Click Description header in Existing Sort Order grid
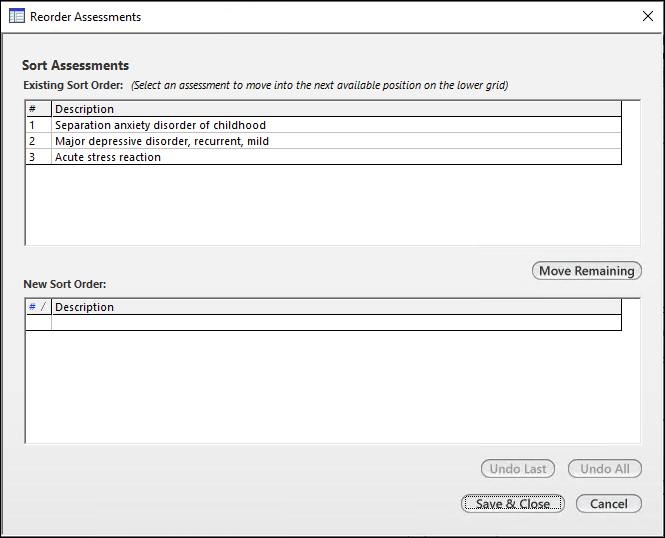 [x=85, y=109]
